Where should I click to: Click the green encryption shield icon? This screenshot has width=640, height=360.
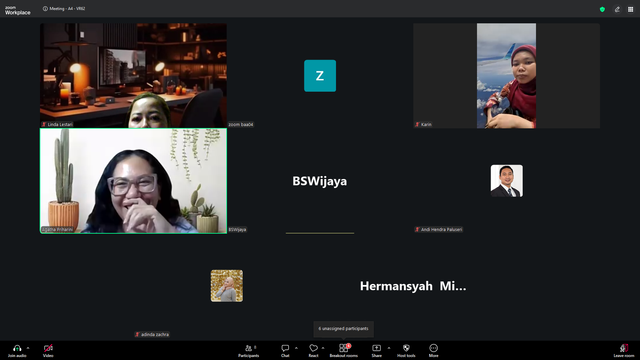coord(602,9)
